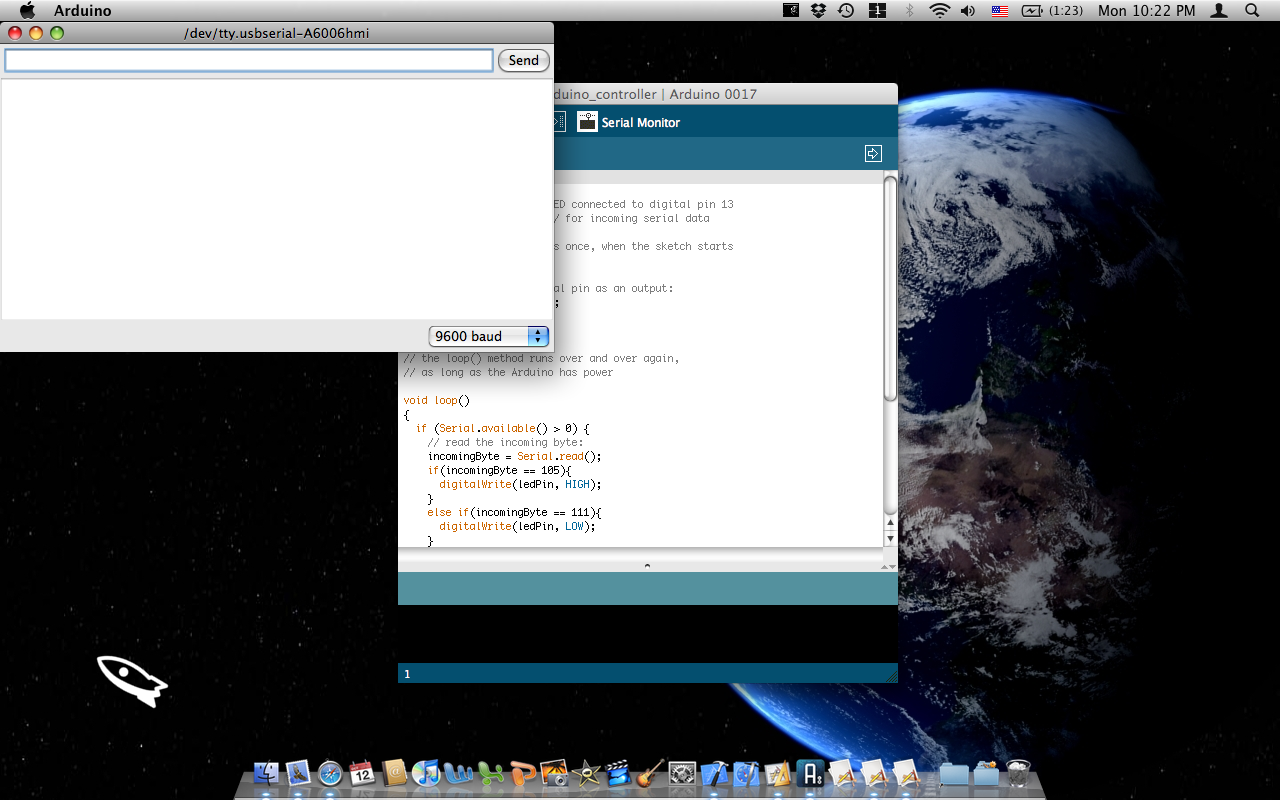This screenshot has width=1280, height=800.
Task: Click the "else if(incomingByte == 111){" line
Action: click(x=515, y=512)
